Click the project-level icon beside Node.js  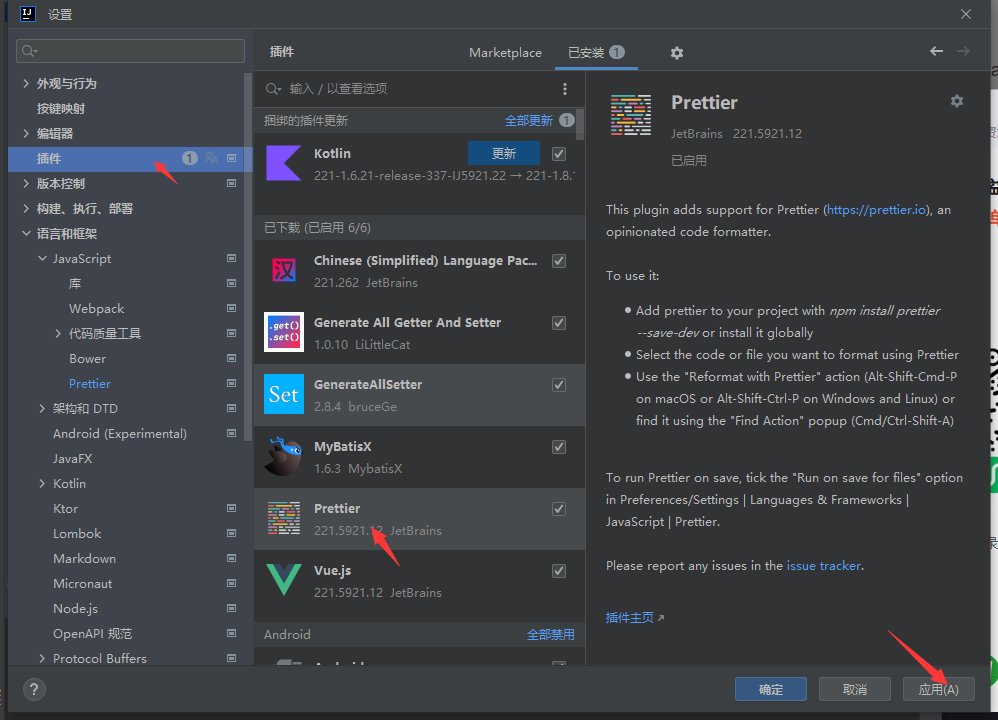[232, 609]
